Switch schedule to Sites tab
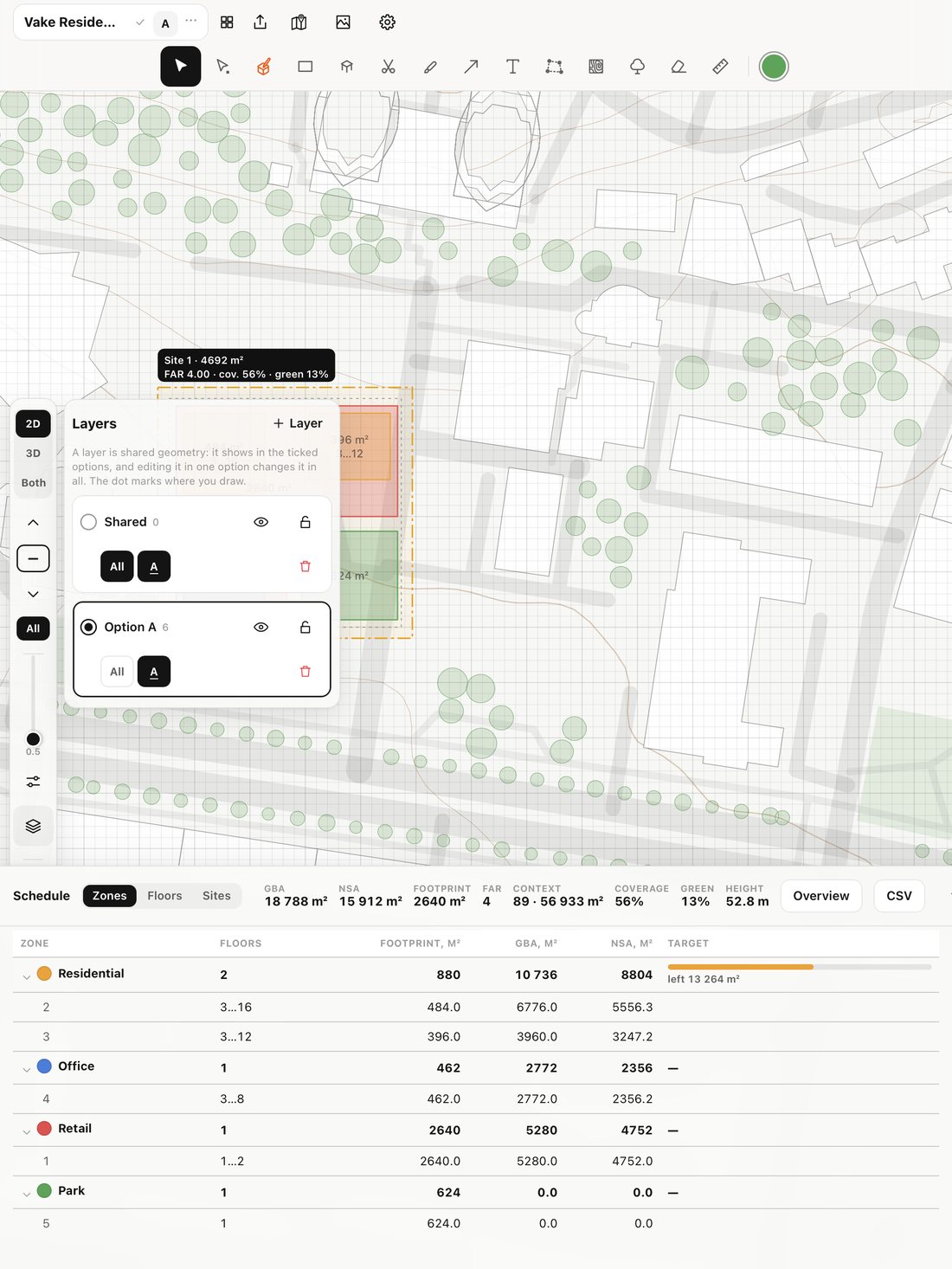952x1269 pixels. click(x=216, y=896)
